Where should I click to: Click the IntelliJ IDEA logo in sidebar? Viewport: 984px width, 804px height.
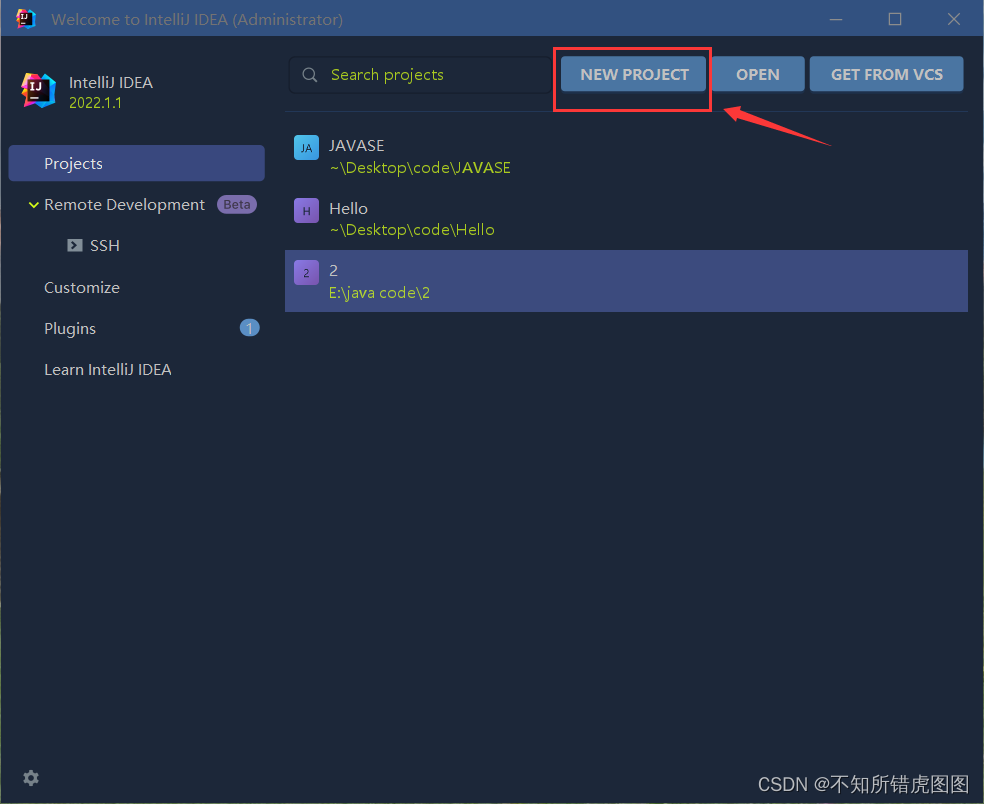[38, 90]
